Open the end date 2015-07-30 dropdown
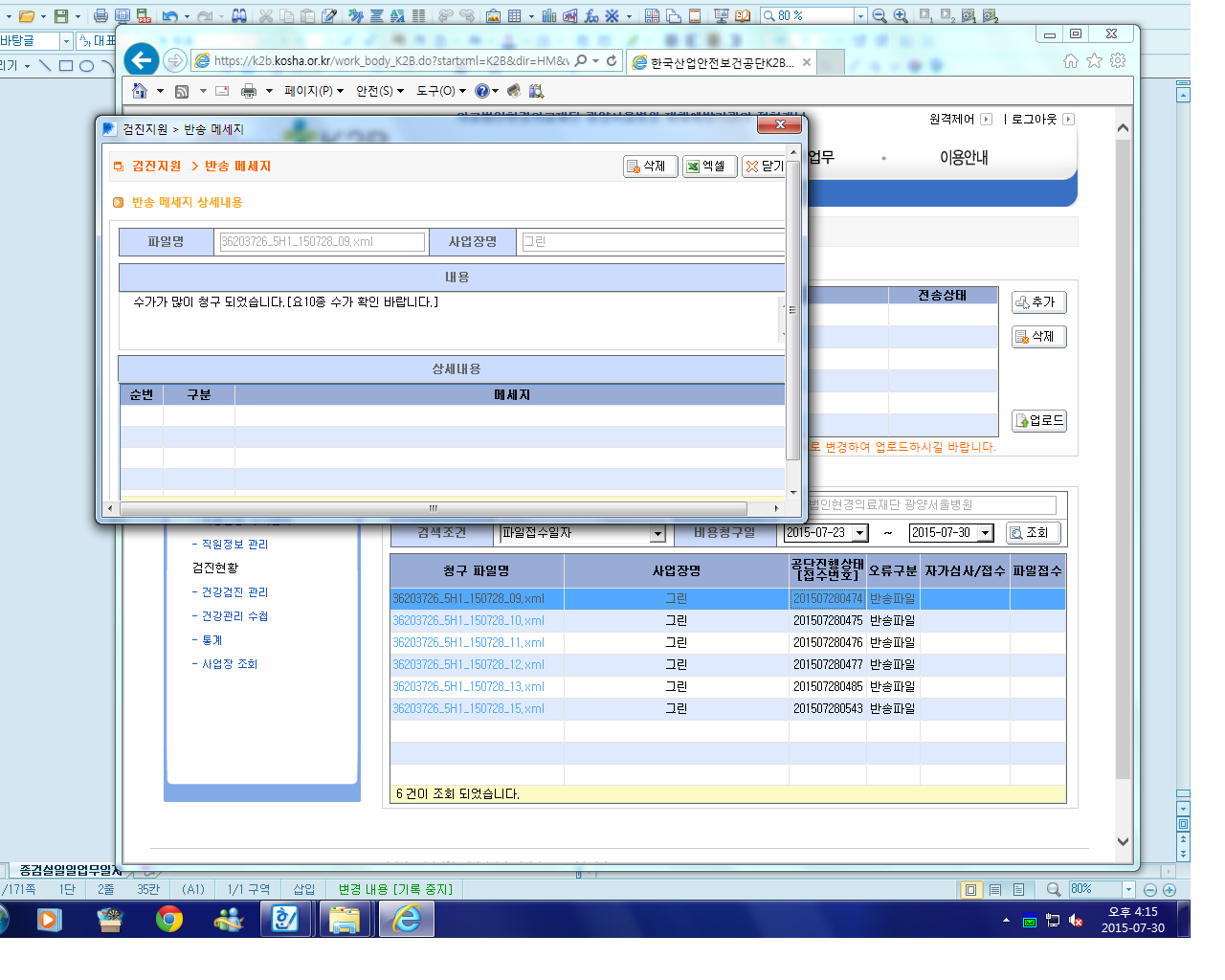The width and height of the screenshot is (1225, 980). [986, 533]
